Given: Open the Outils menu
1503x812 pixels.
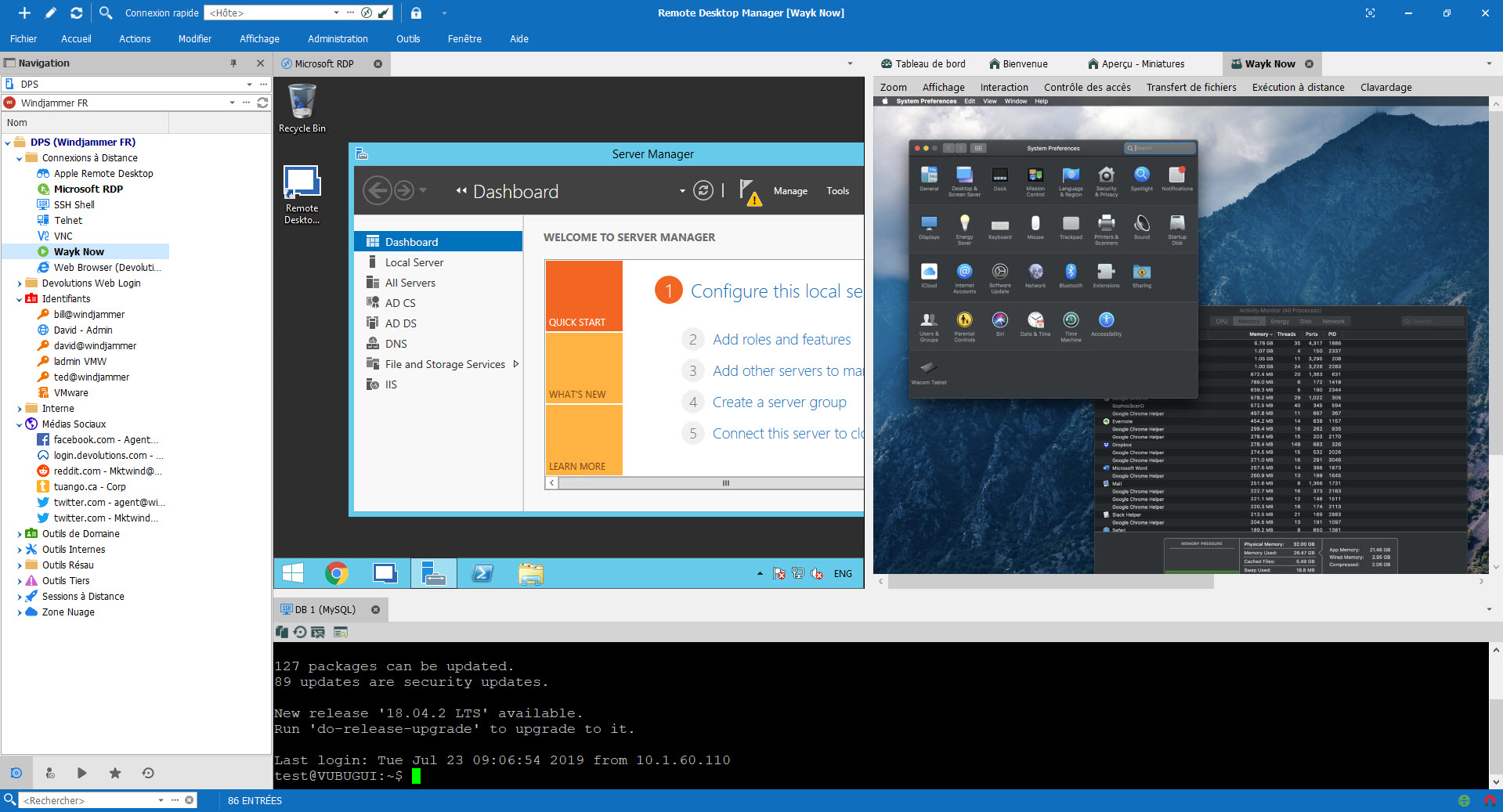Looking at the screenshot, I should (x=408, y=38).
